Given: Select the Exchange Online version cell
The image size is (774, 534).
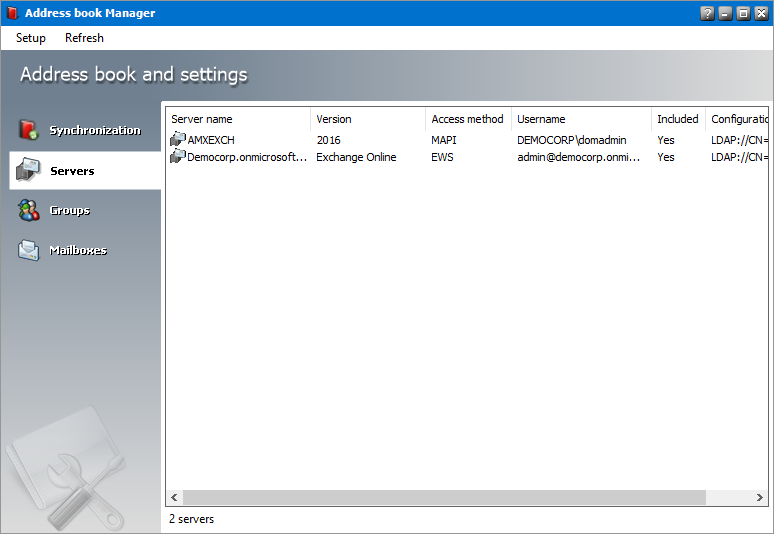Looking at the screenshot, I should tap(356, 157).
